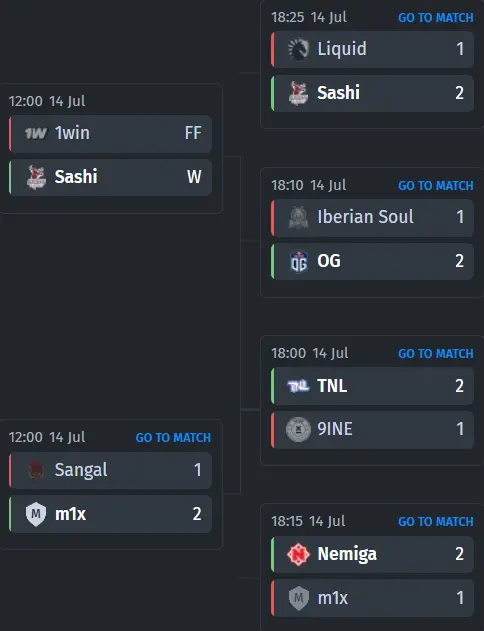Viewport: 484px width, 631px height.
Task: Select the Nemiga team row
Action: pyautogui.click(x=372, y=554)
